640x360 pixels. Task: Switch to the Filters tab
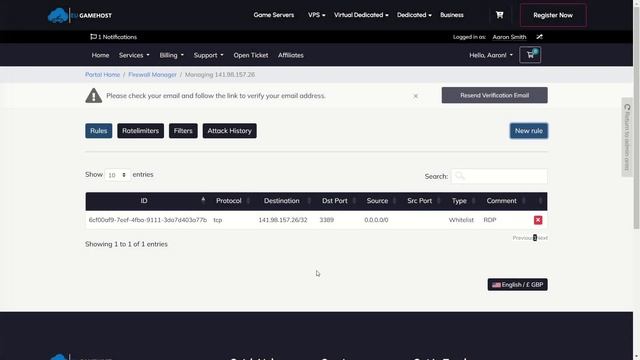pyautogui.click(x=183, y=131)
